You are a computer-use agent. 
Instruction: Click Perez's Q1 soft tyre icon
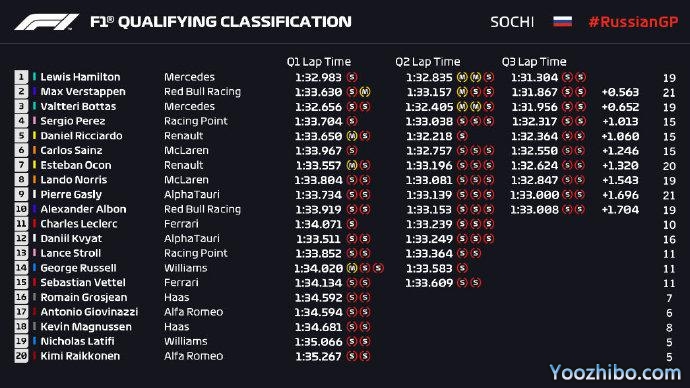352,121
